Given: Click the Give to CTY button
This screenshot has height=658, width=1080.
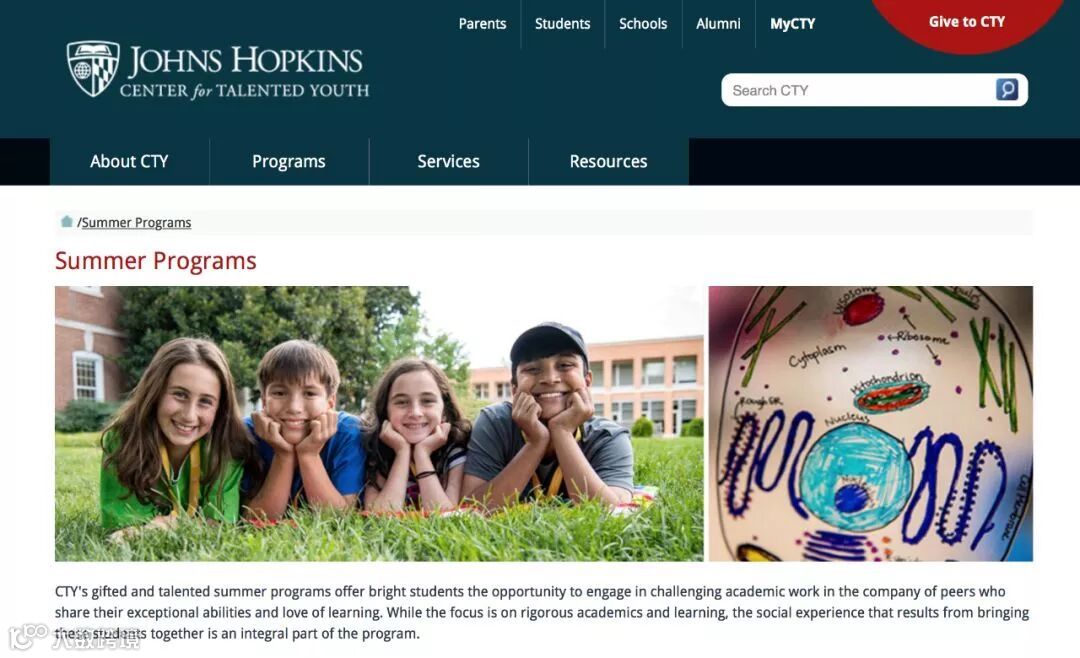Looking at the screenshot, I should [966, 22].
